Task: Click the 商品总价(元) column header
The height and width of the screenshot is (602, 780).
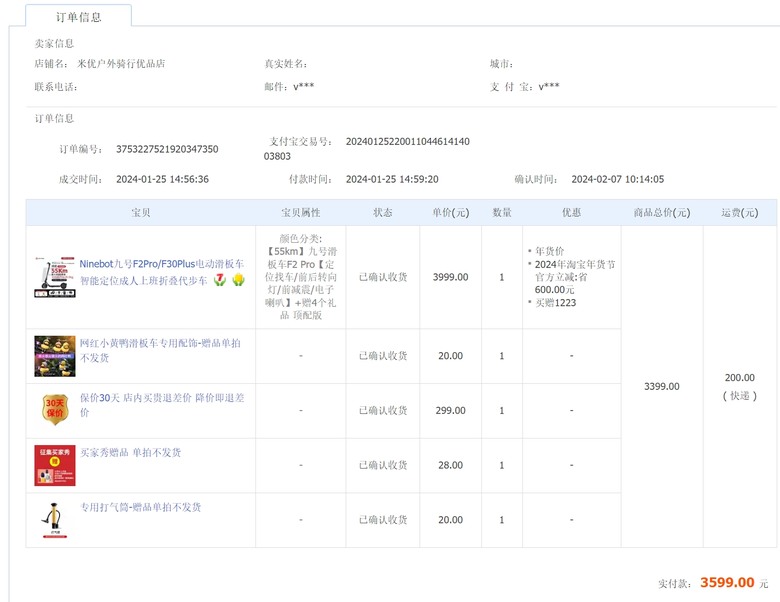Action: click(x=662, y=212)
